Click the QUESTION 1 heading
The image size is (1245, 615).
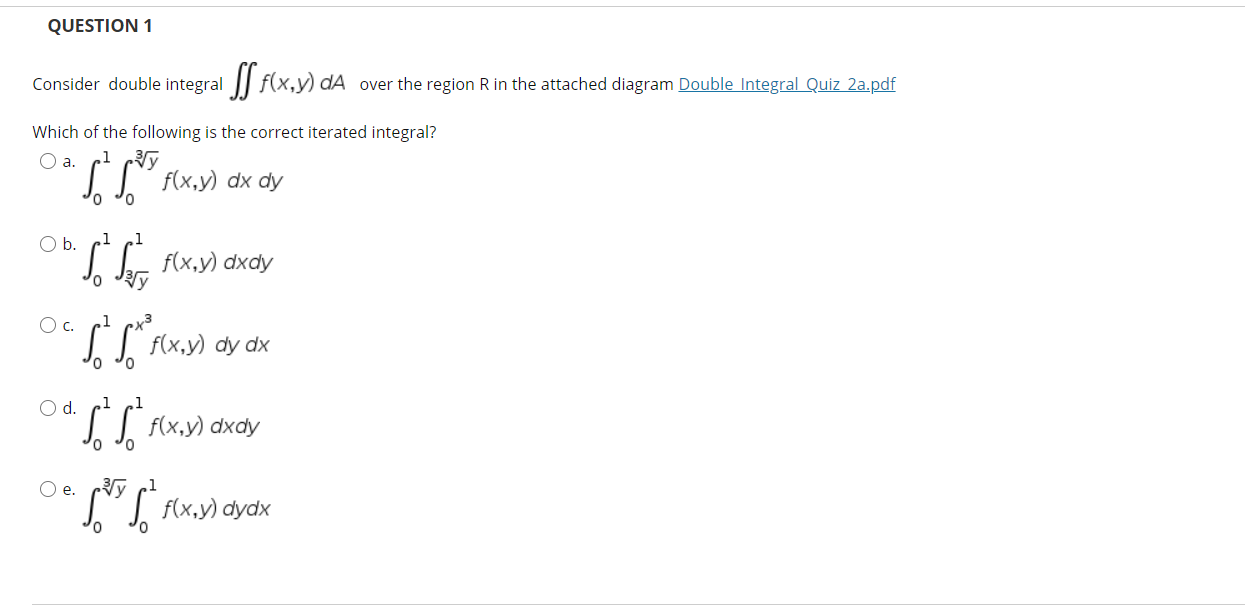[101, 26]
